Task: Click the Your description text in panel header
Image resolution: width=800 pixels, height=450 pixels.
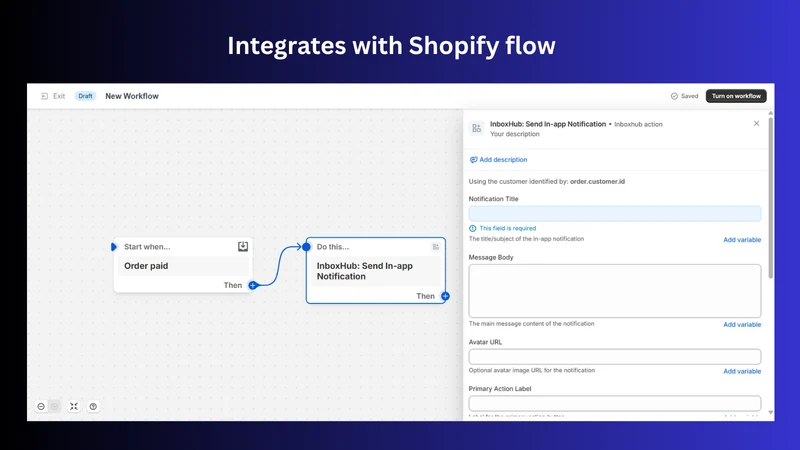Action: tap(515, 134)
